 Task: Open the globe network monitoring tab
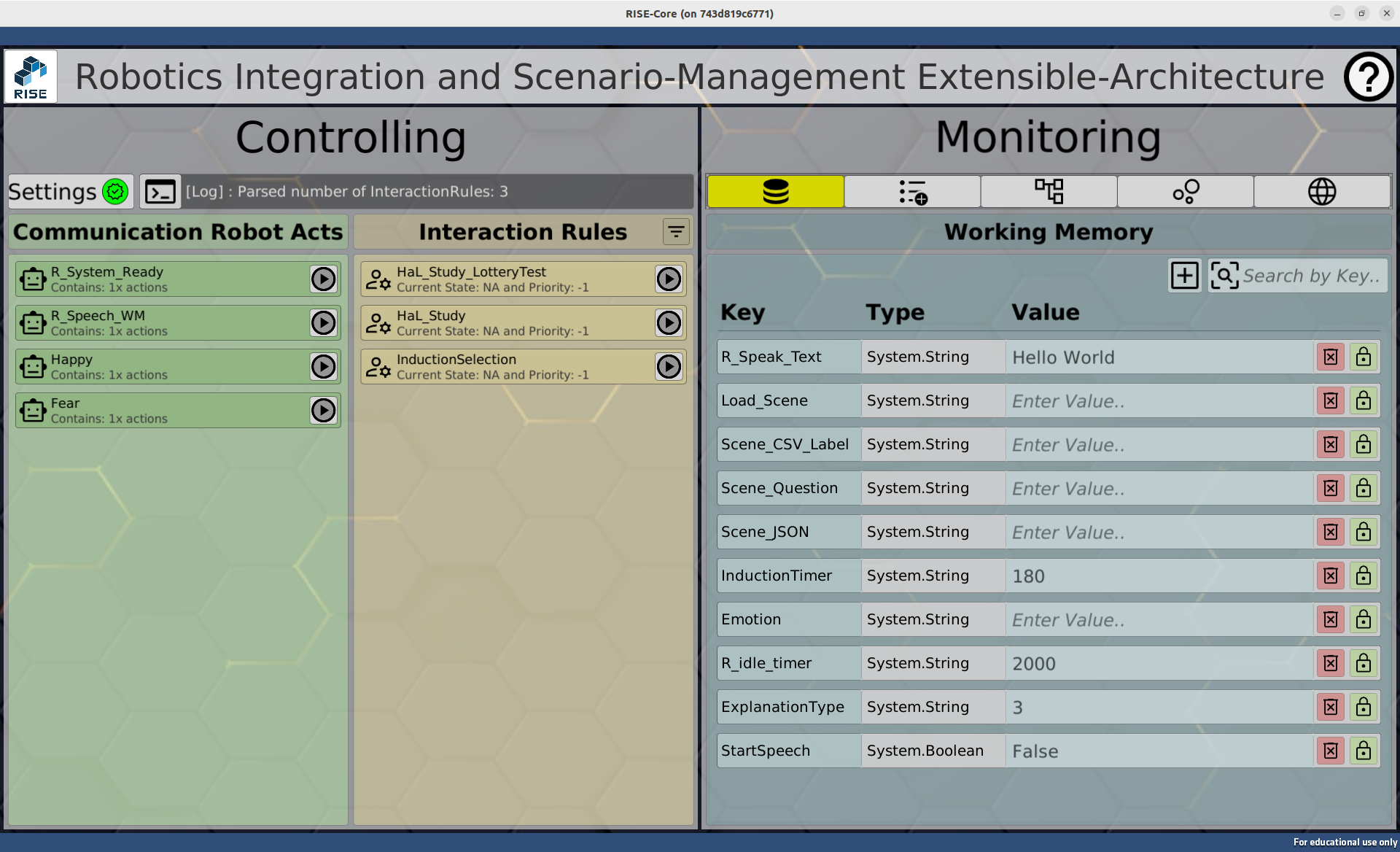click(x=1321, y=192)
